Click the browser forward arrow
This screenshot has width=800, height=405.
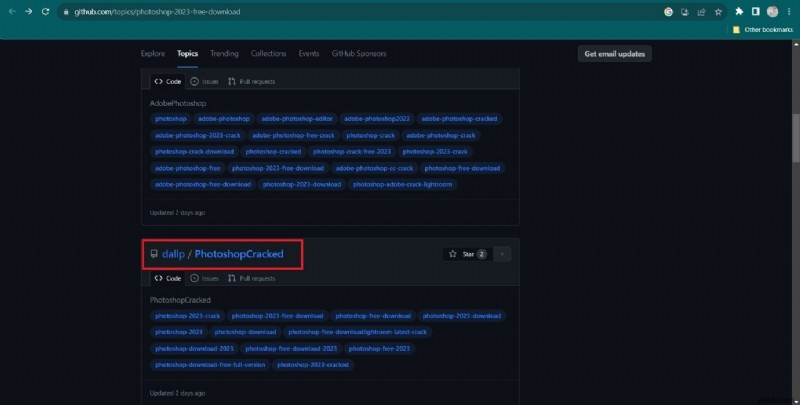[29, 11]
